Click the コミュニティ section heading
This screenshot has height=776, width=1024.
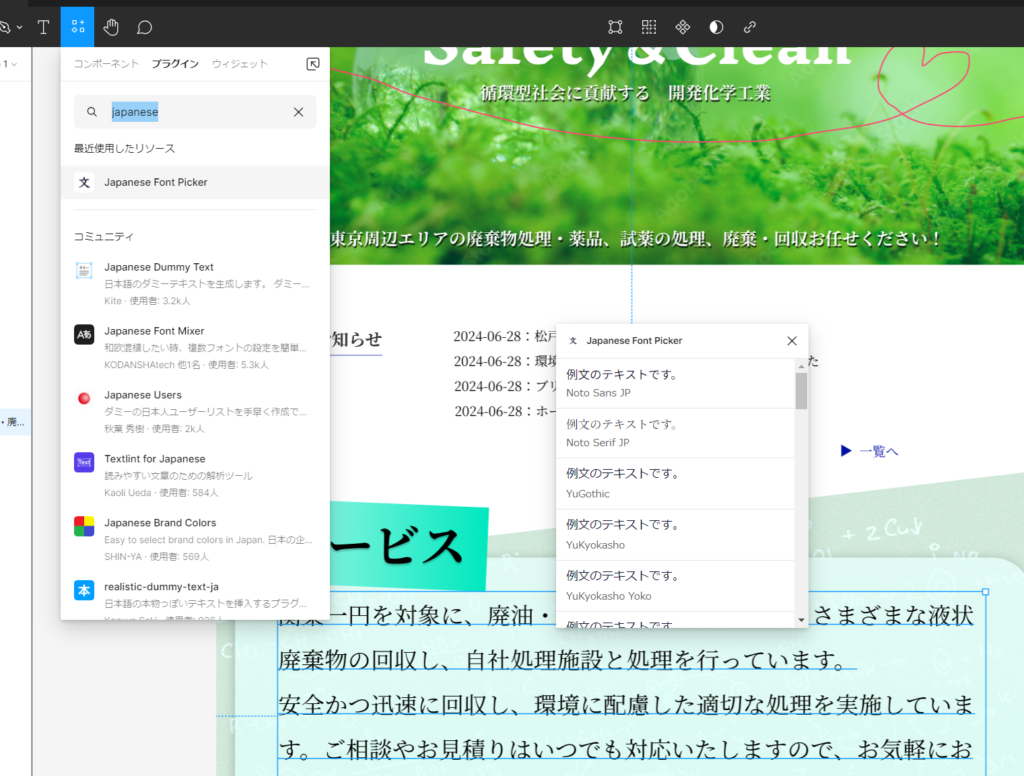point(103,236)
